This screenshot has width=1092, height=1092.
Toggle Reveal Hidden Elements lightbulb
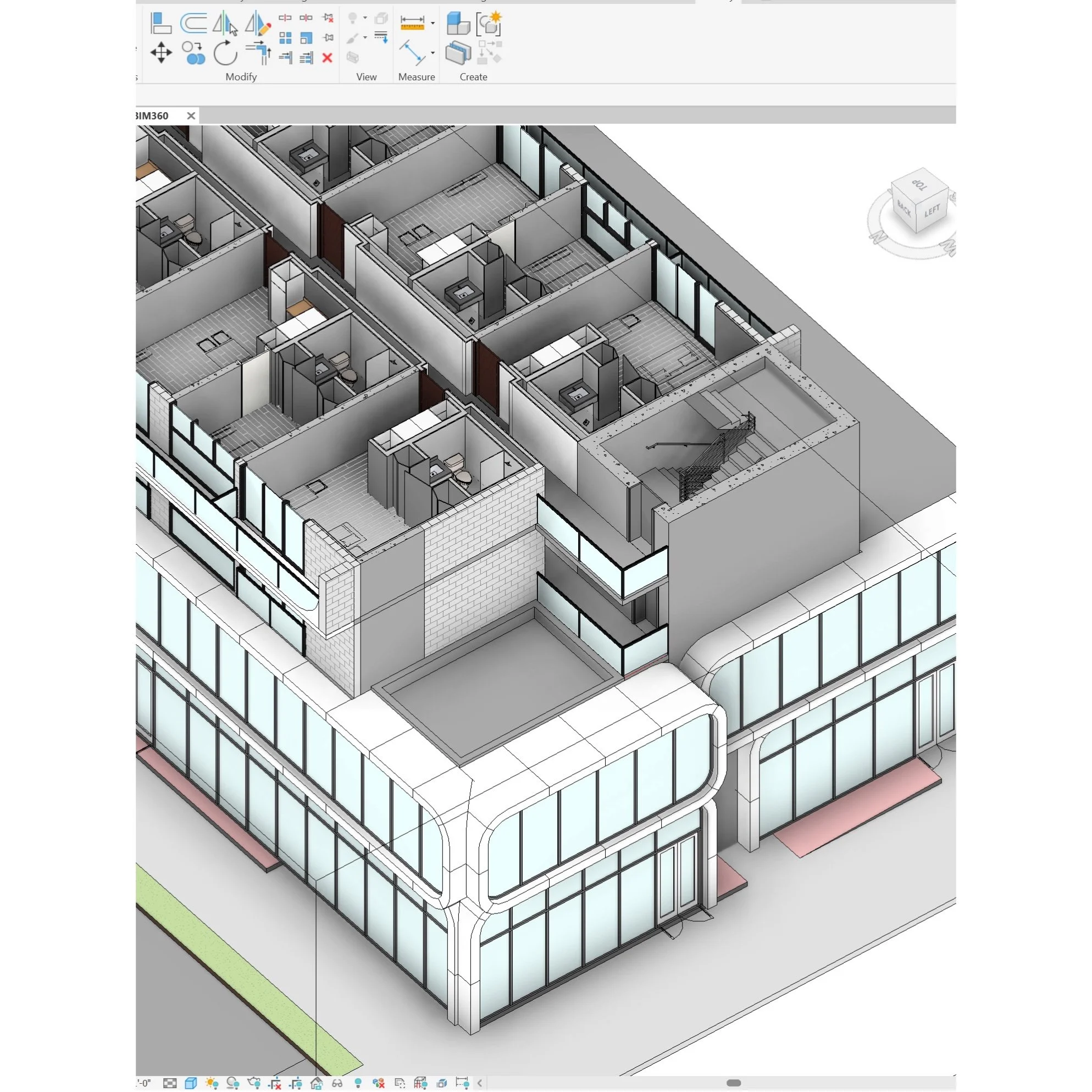(x=358, y=1083)
